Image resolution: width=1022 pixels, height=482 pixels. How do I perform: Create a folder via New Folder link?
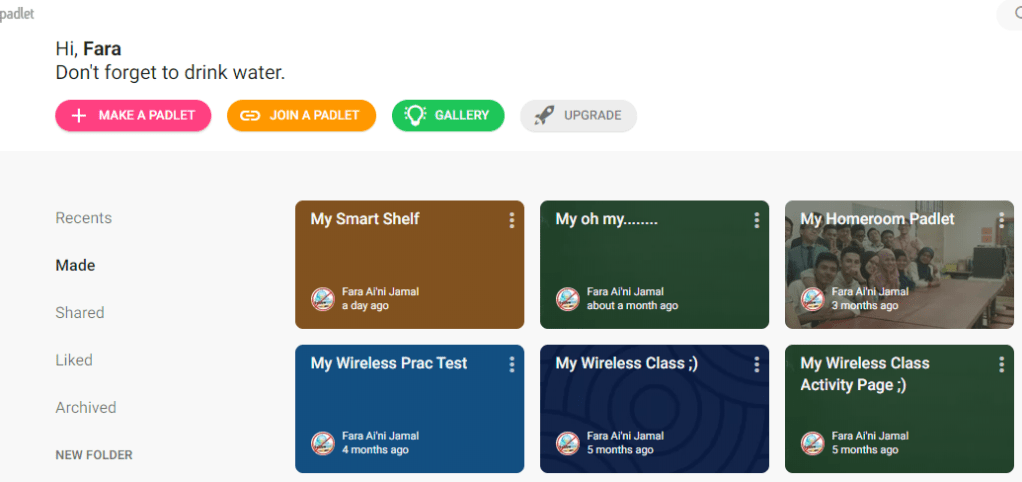tap(94, 455)
